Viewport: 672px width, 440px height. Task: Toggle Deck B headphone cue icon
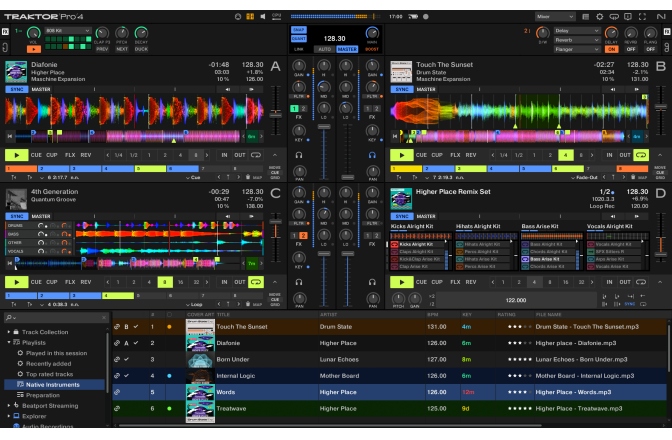tap(372, 155)
